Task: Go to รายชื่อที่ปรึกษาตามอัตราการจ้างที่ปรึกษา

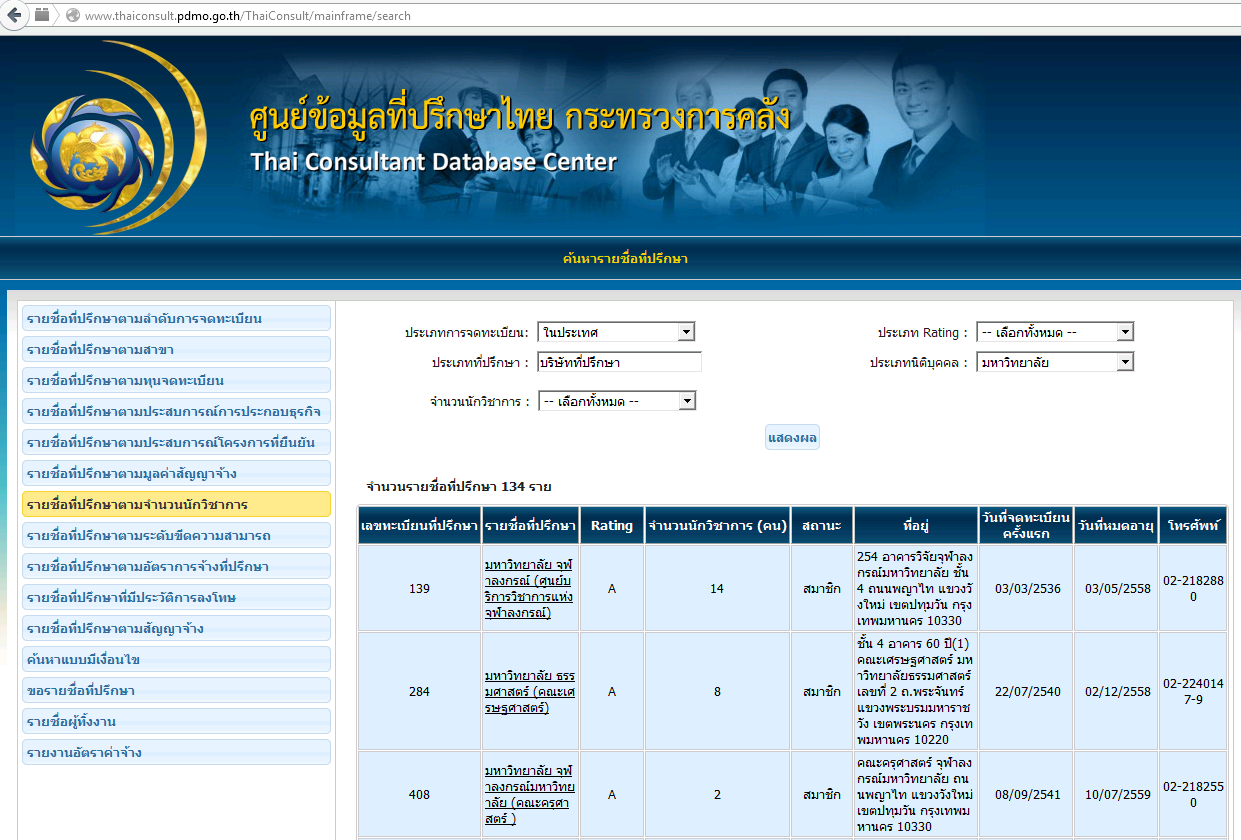Action: [x=176, y=566]
